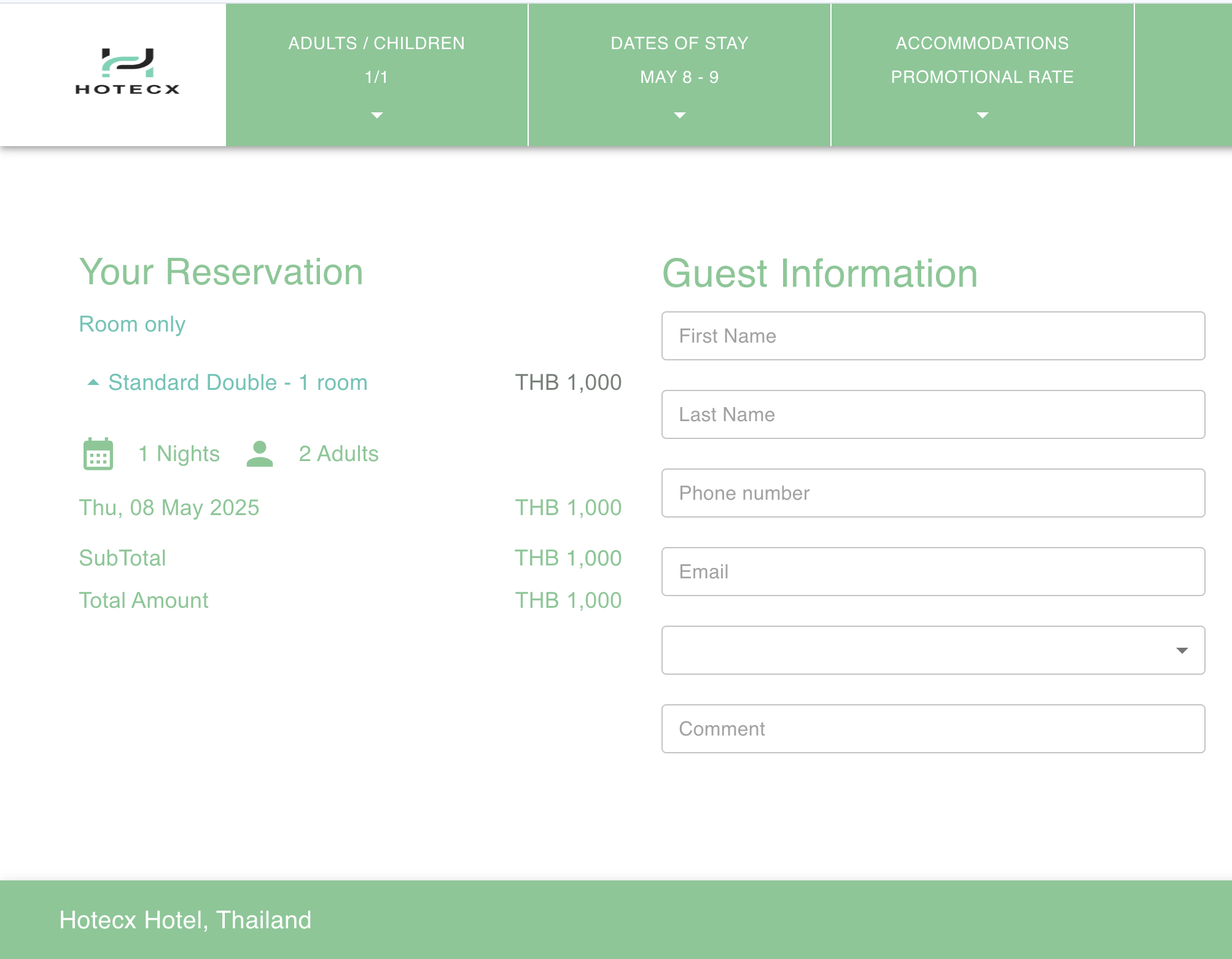1232x959 pixels.
Task: Click the 1 Nights label
Action: (179, 454)
